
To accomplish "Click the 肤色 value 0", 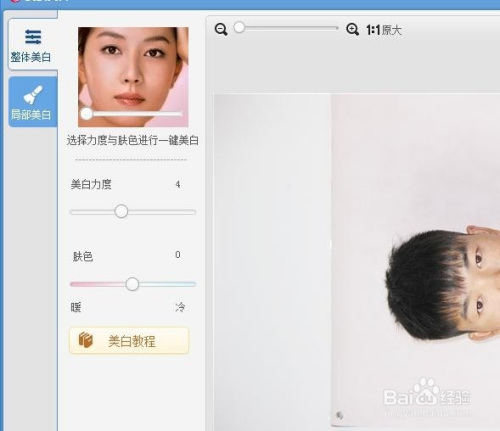I will (x=178, y=255).
